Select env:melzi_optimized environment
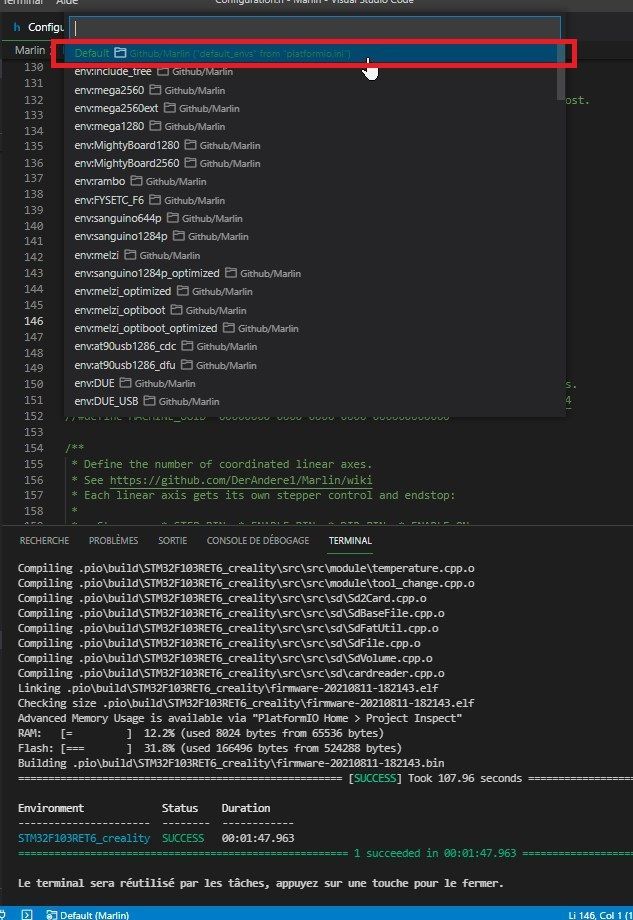The image size is (633, 920). tap(314, 291)
